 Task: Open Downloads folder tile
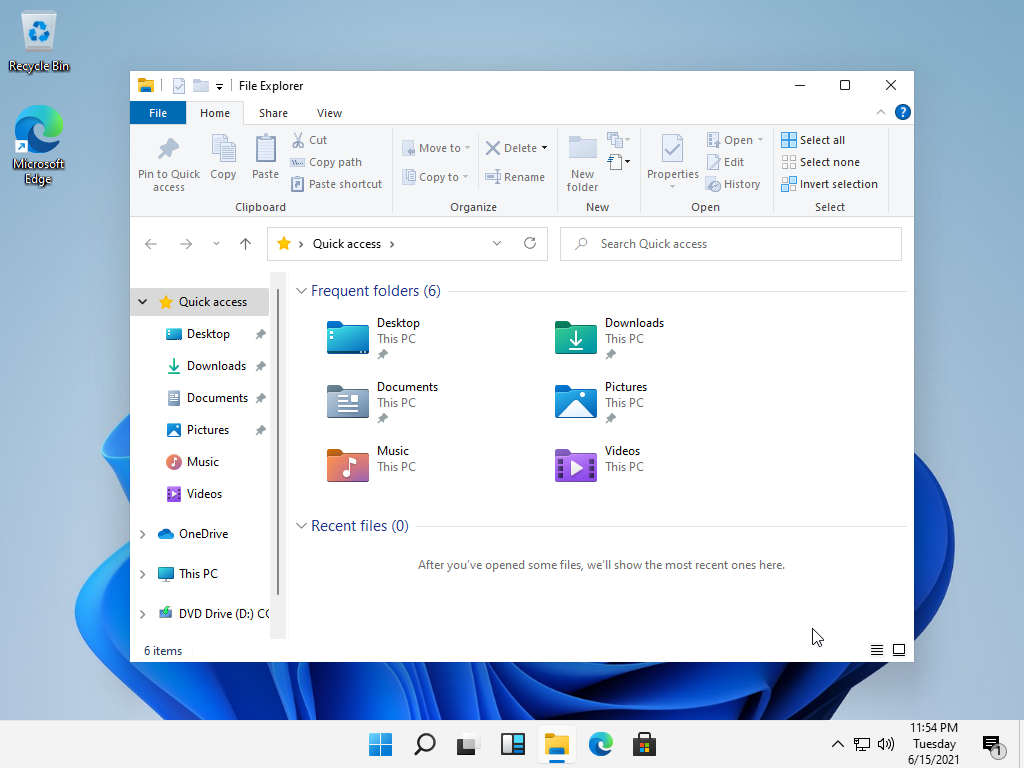pos(609,338)
